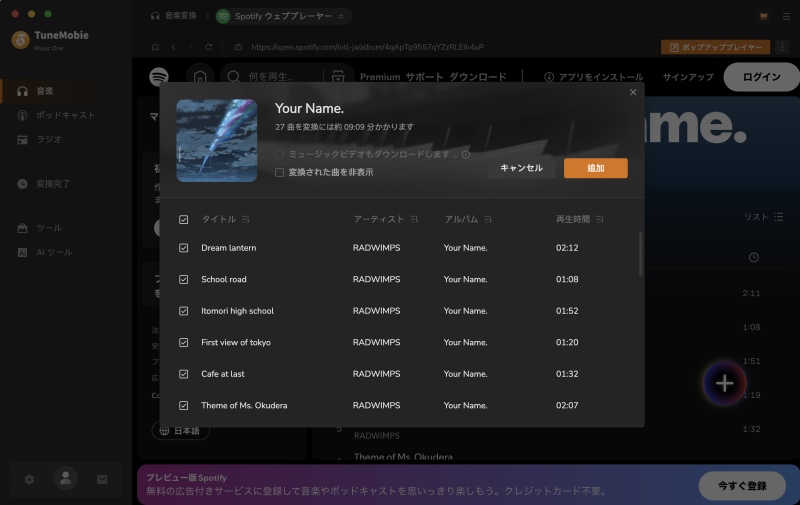Open the Spotify ウェブプレーヤー source dropdown
Image resolution: width=800 pixels, height=505 pixels.
pos(283,16)
